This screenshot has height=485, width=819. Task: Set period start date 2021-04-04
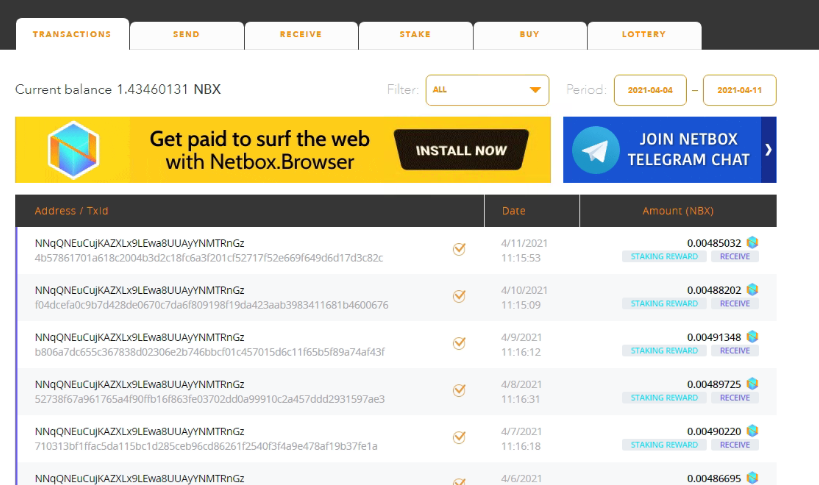(x=650, y=90)
